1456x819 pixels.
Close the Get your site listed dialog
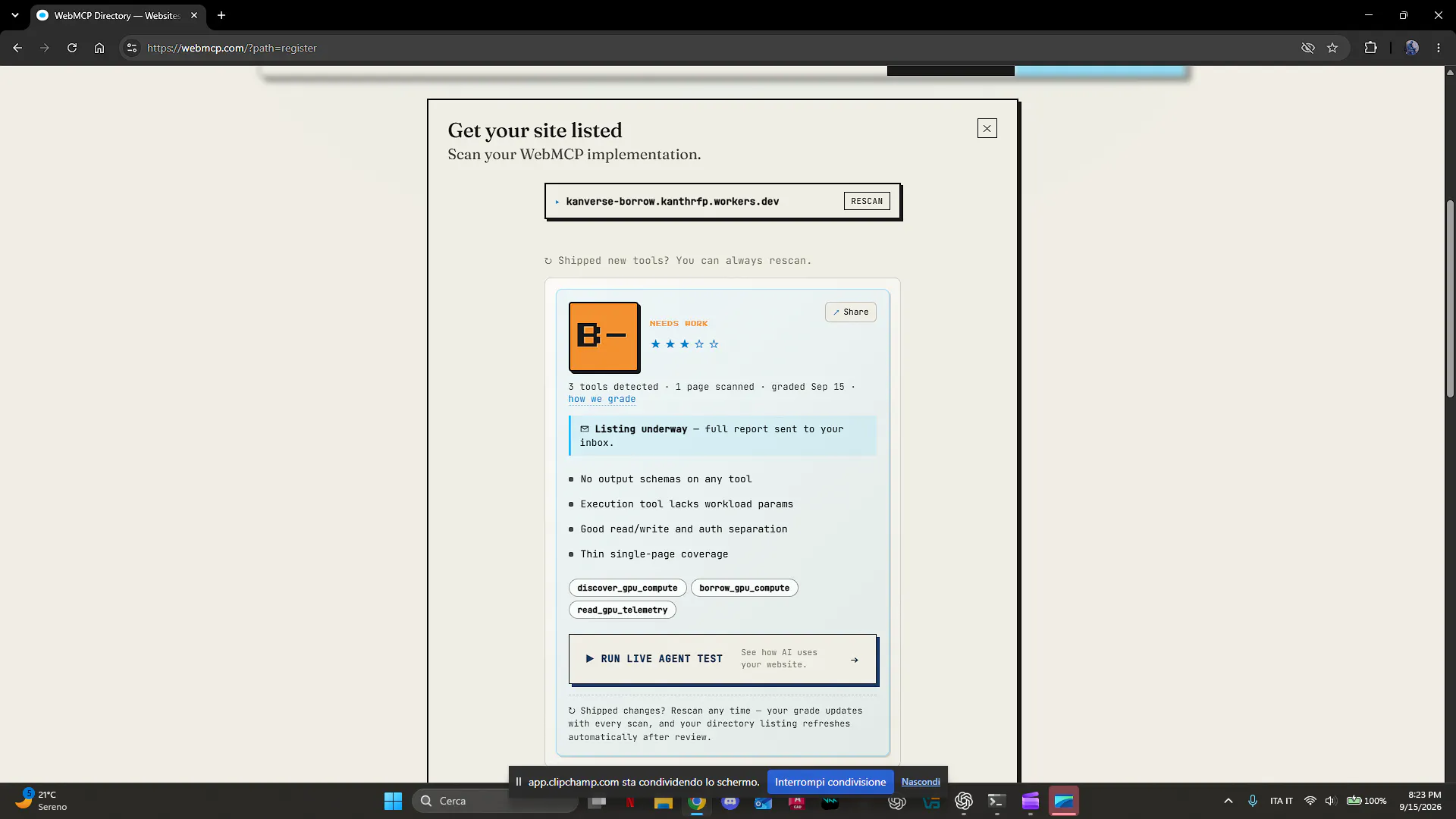pos(987,128)
